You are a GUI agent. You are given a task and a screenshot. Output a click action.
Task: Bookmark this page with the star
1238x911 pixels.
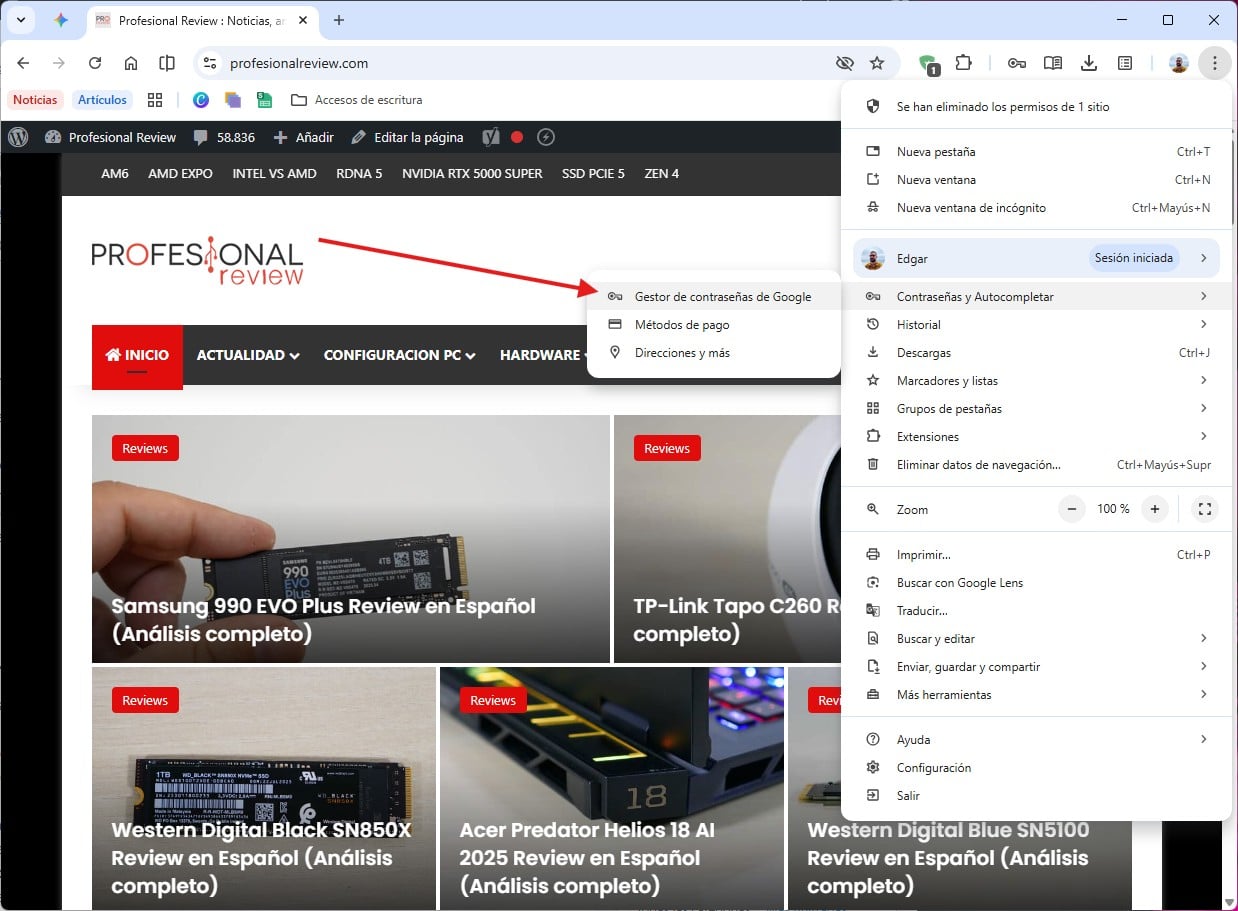[x=877, y=63]
